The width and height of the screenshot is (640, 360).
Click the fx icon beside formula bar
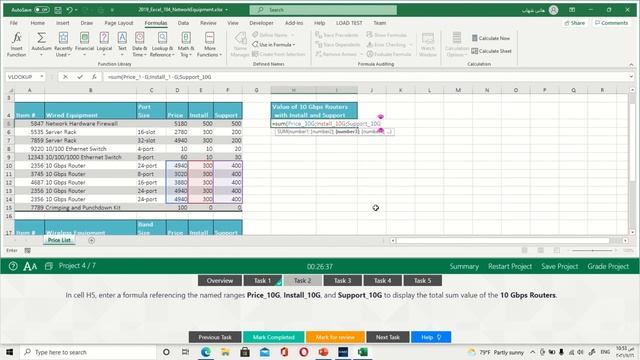(94, 77)
